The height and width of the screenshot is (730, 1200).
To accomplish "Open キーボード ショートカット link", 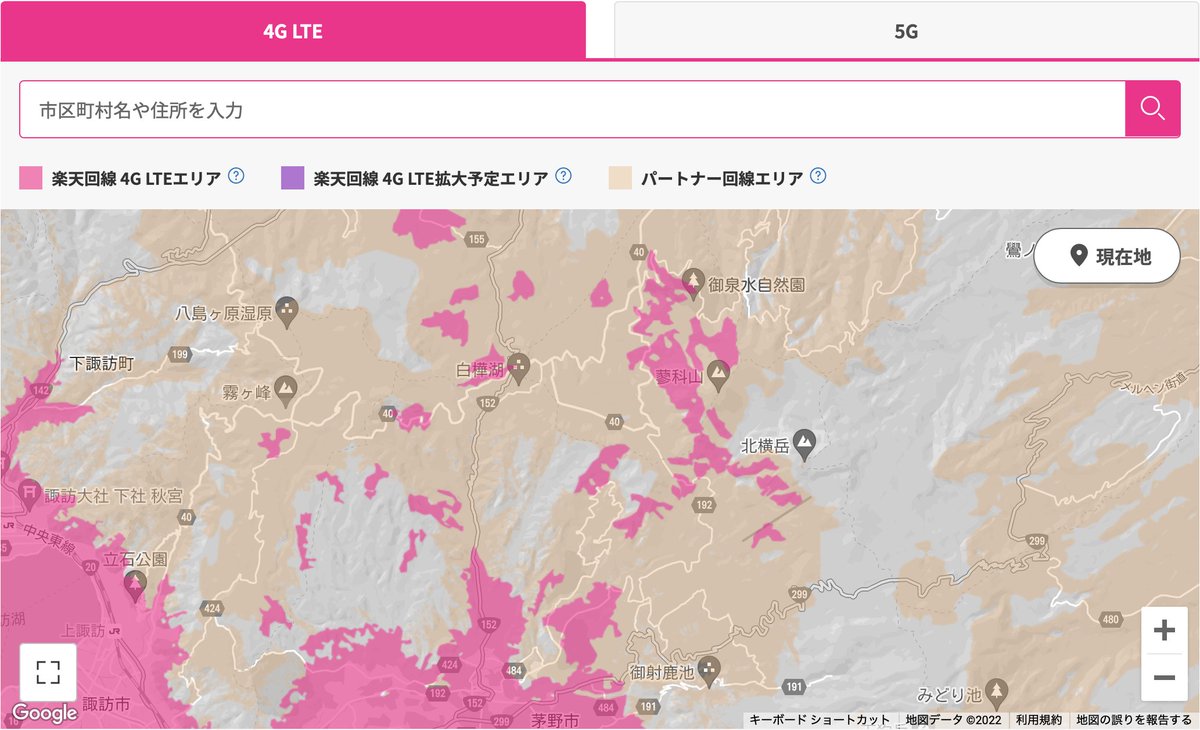I will point(819,720).
